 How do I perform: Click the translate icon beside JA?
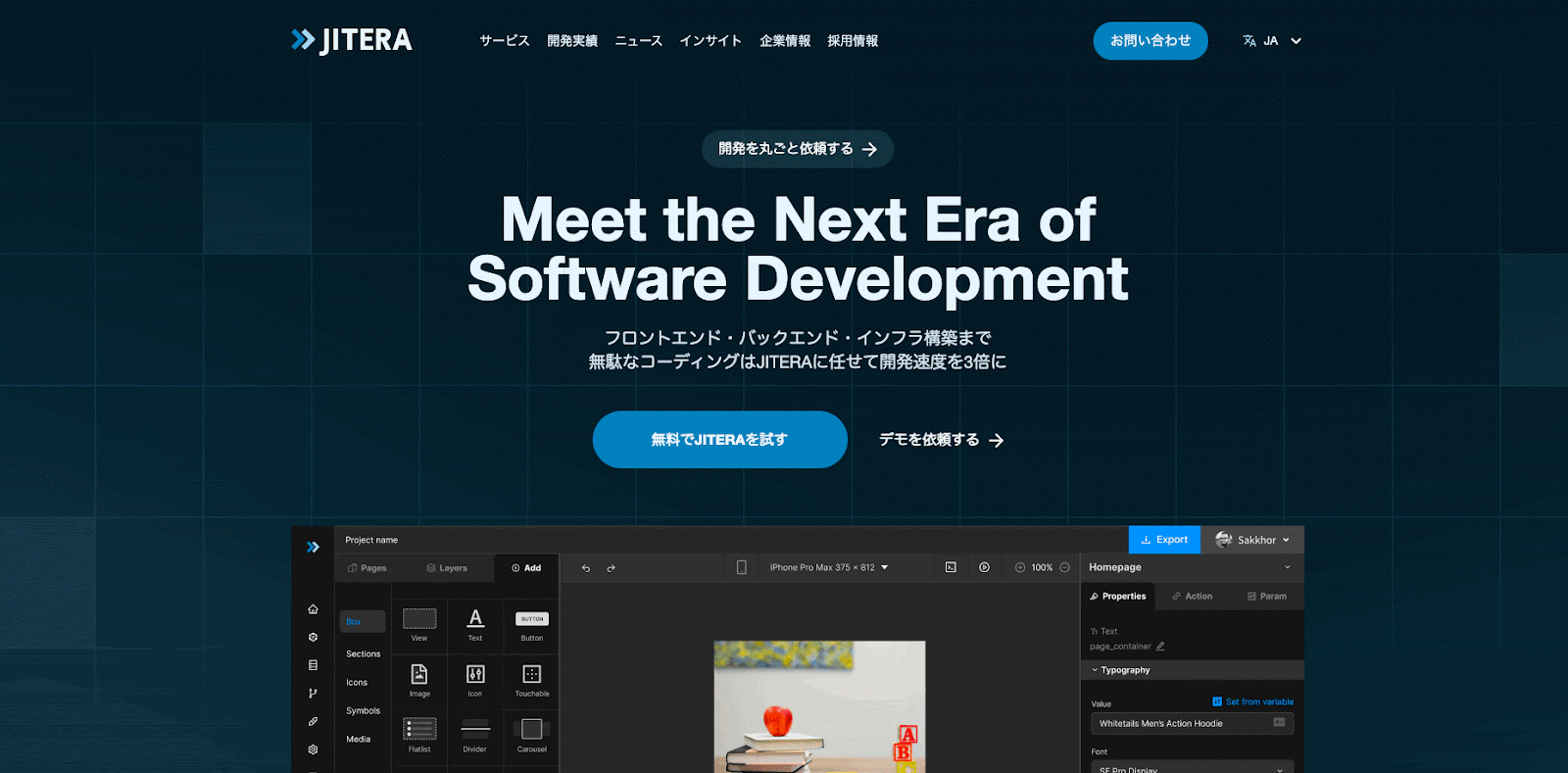pyautogui.click(x=1249, y=41)
